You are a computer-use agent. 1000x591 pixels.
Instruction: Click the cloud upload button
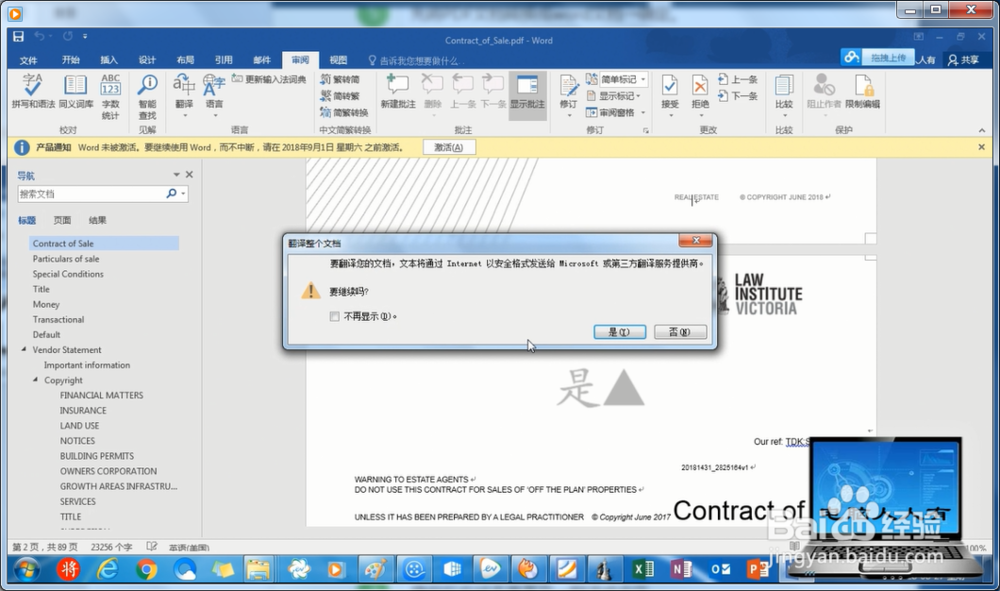pos(878,57)
